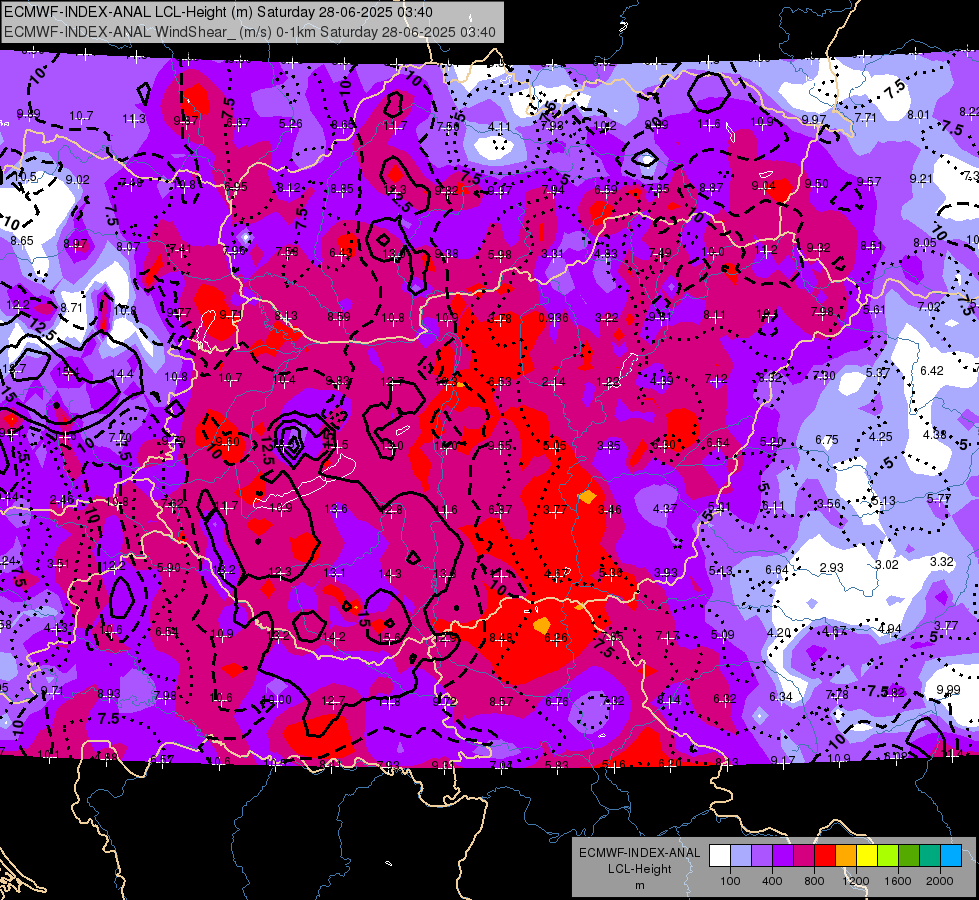Pick the orange legend swatch before 1200

click(x=846, y=856)
